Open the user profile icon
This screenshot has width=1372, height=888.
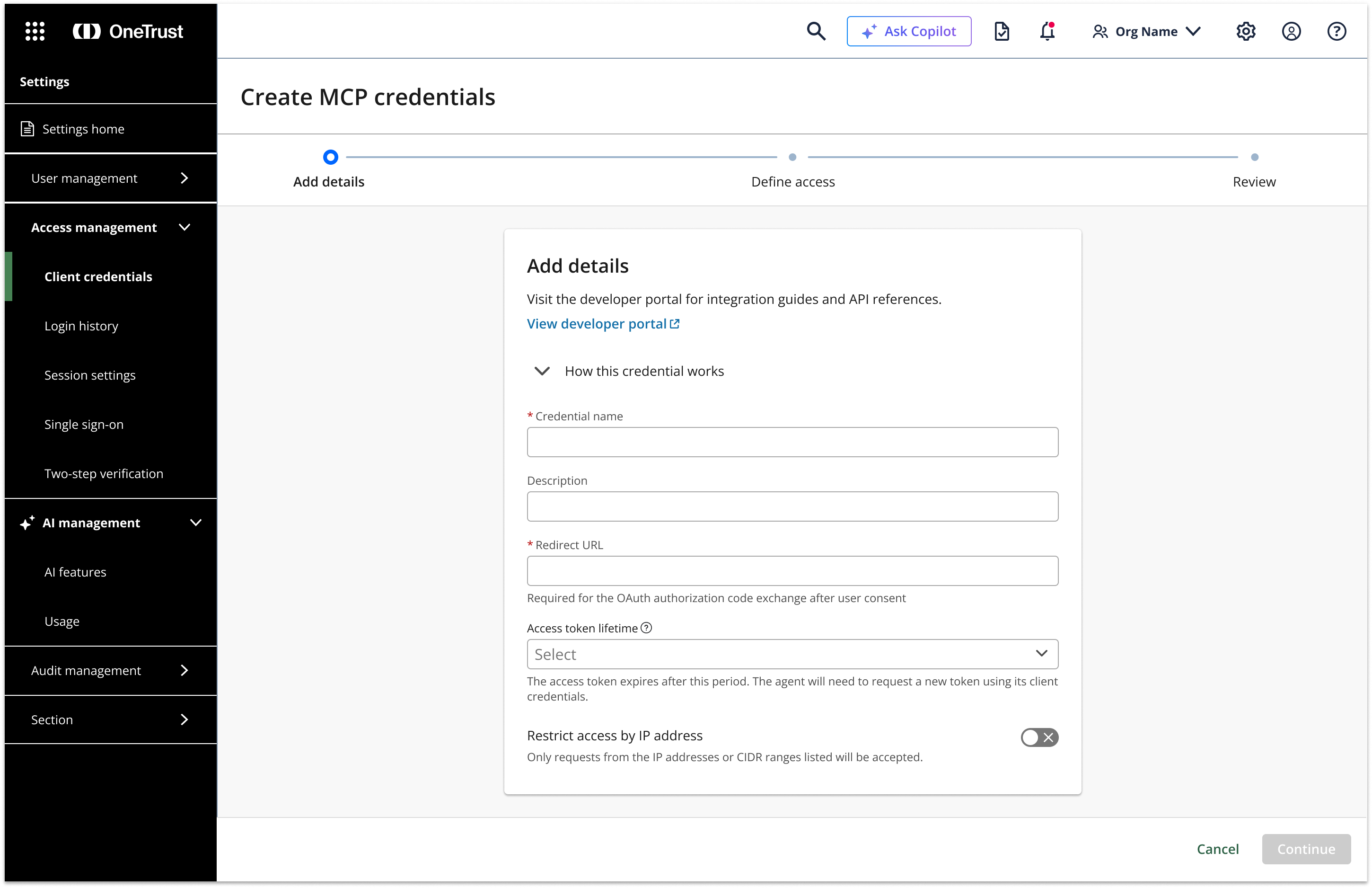point(1291,31)
